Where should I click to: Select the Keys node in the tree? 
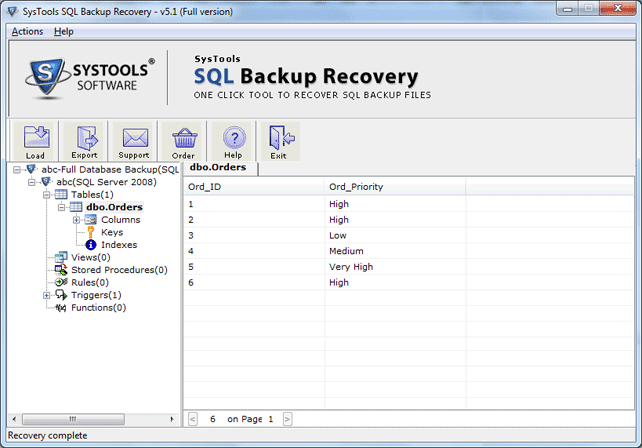point(112,232)
